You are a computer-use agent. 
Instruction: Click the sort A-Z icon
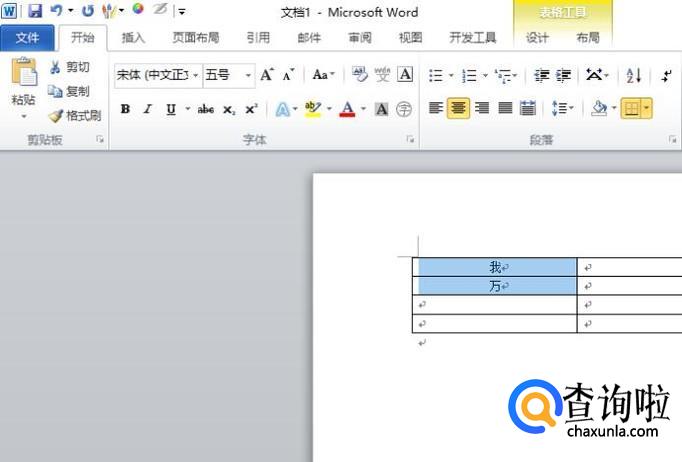(x=633, y=75)
